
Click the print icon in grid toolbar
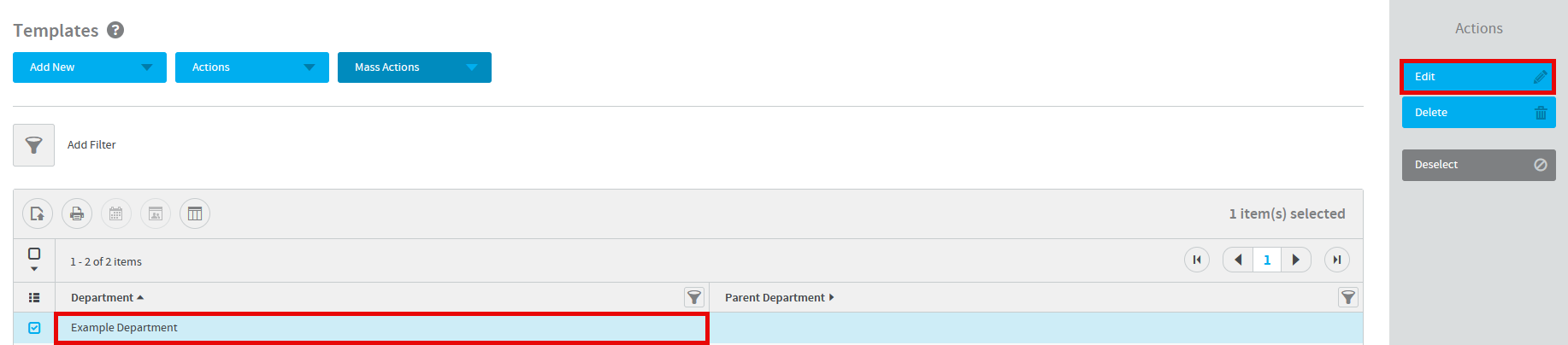77,213
